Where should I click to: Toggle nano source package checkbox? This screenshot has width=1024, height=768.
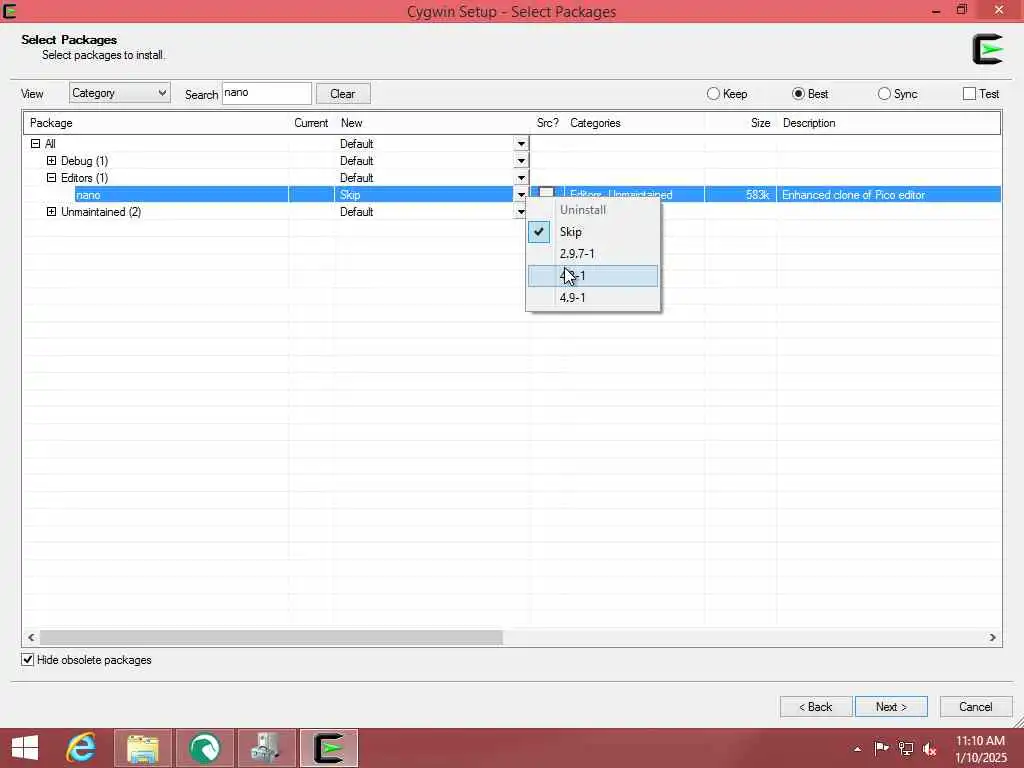[x=546, y=192]
